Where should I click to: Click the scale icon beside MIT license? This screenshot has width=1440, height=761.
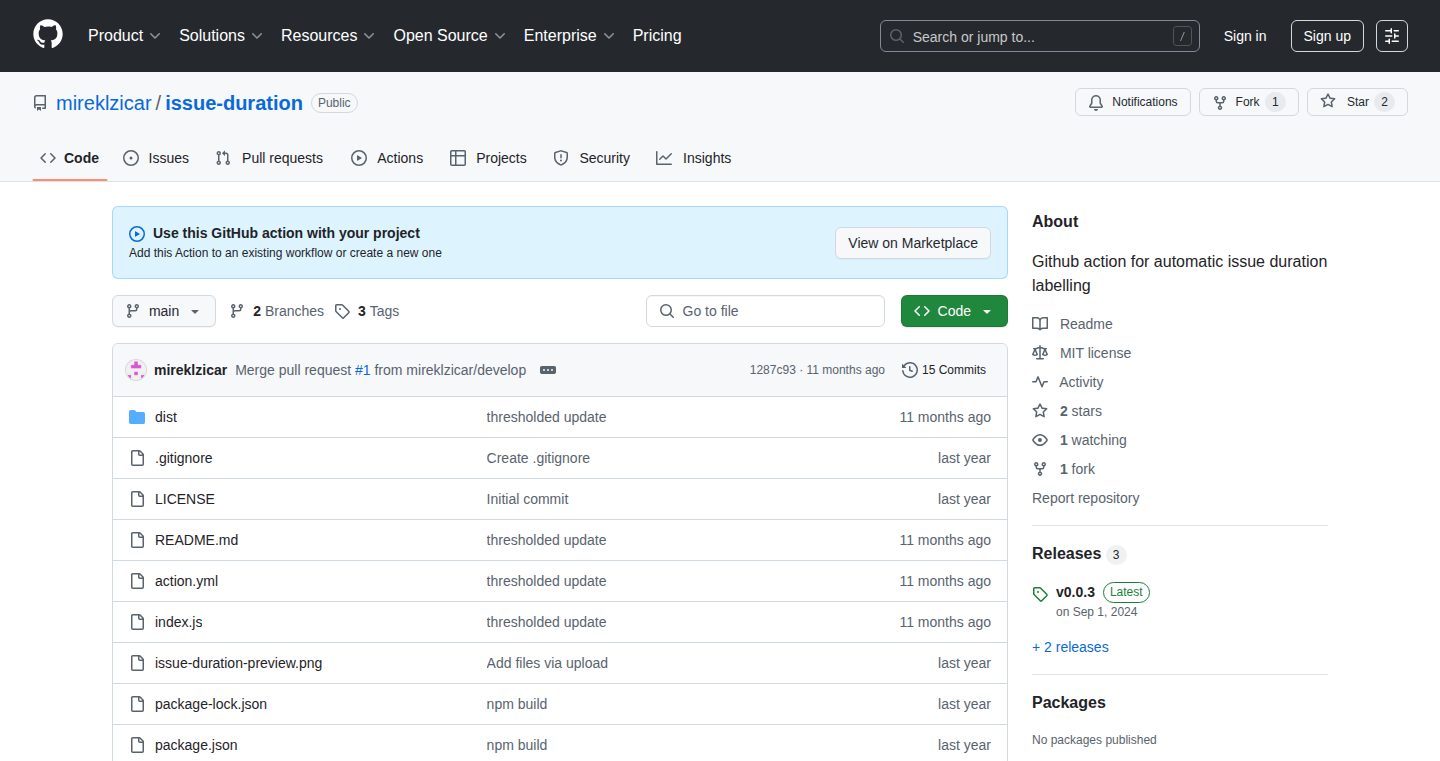click(x=1040, y=353)
